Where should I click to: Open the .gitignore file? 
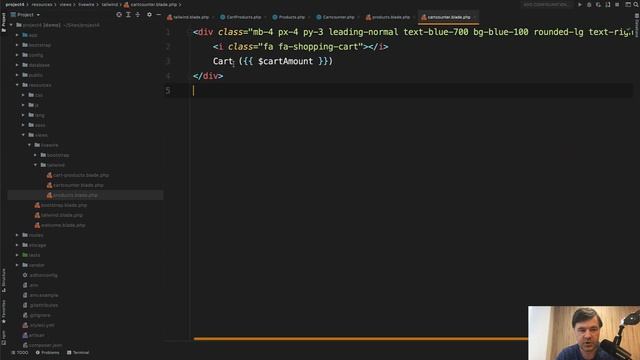click(37, 315)
